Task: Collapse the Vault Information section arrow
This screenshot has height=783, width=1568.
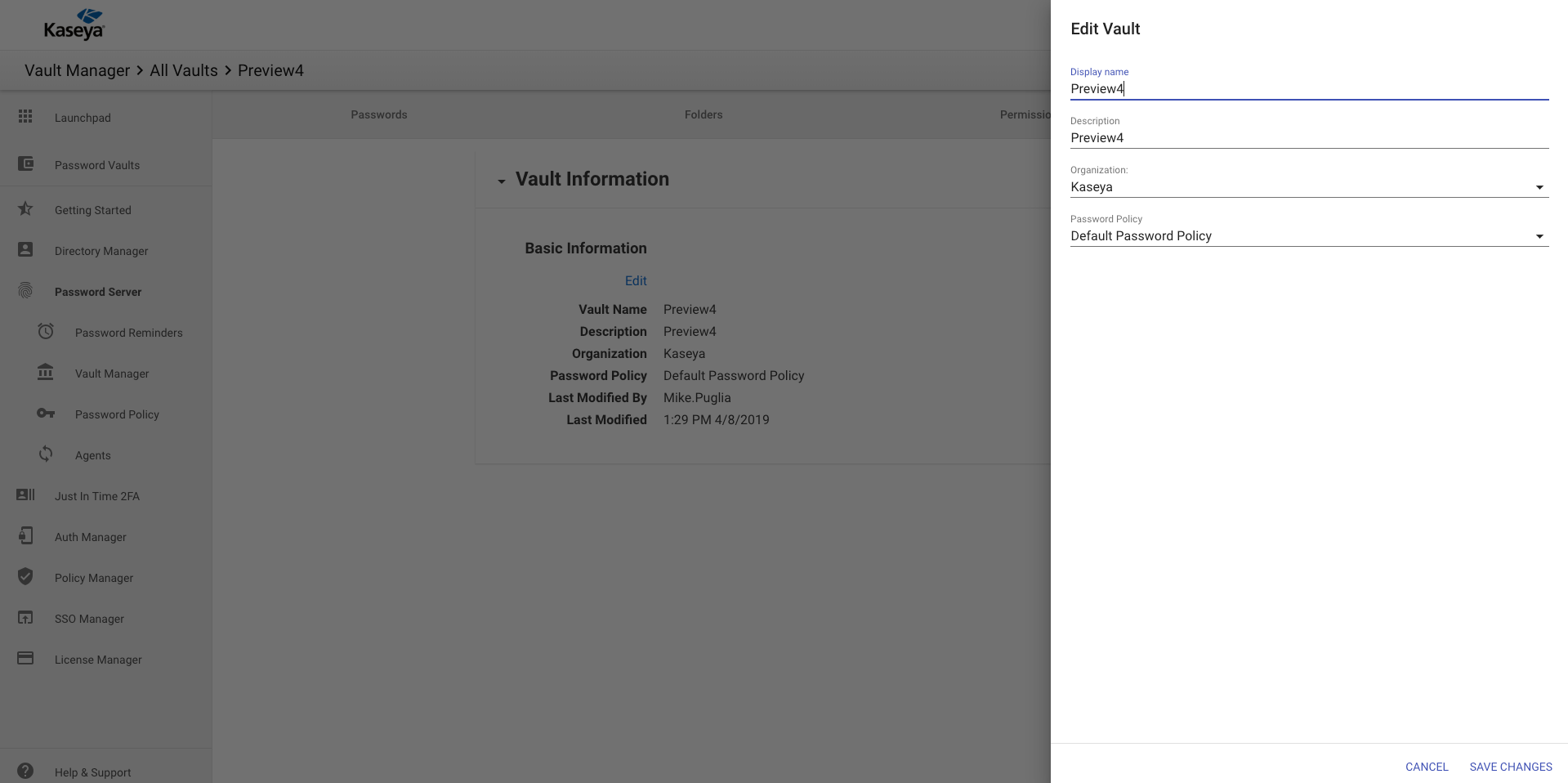Action: [502, 181]
